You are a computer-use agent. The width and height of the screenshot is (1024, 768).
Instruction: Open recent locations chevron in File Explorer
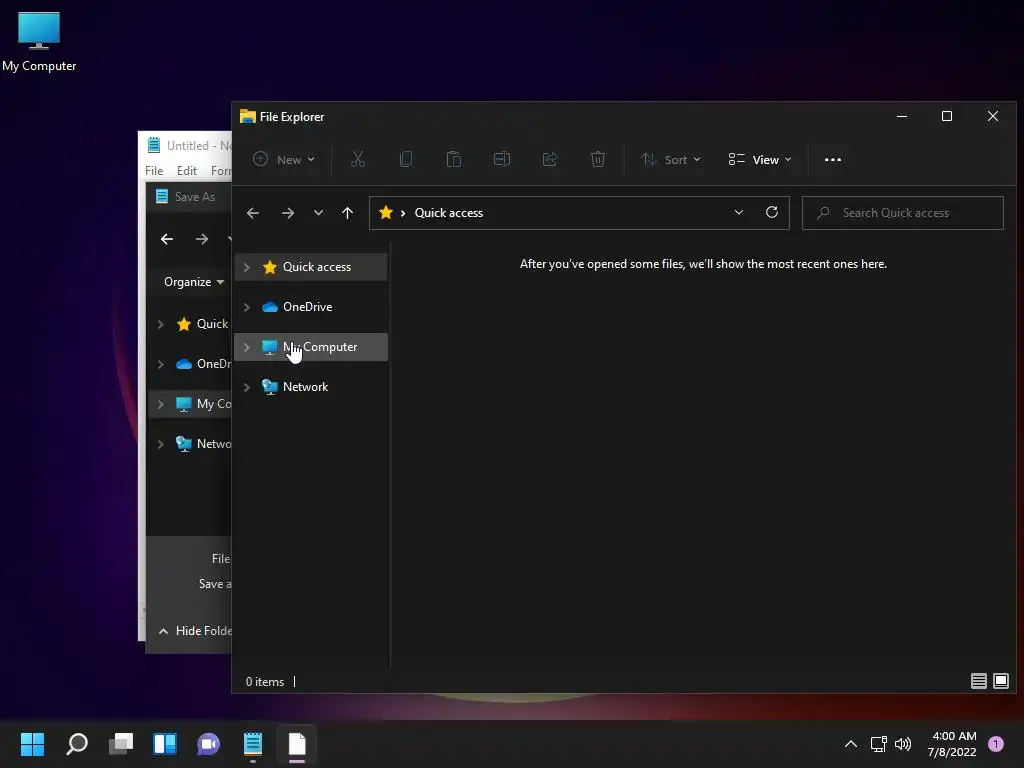coord(318,213)
